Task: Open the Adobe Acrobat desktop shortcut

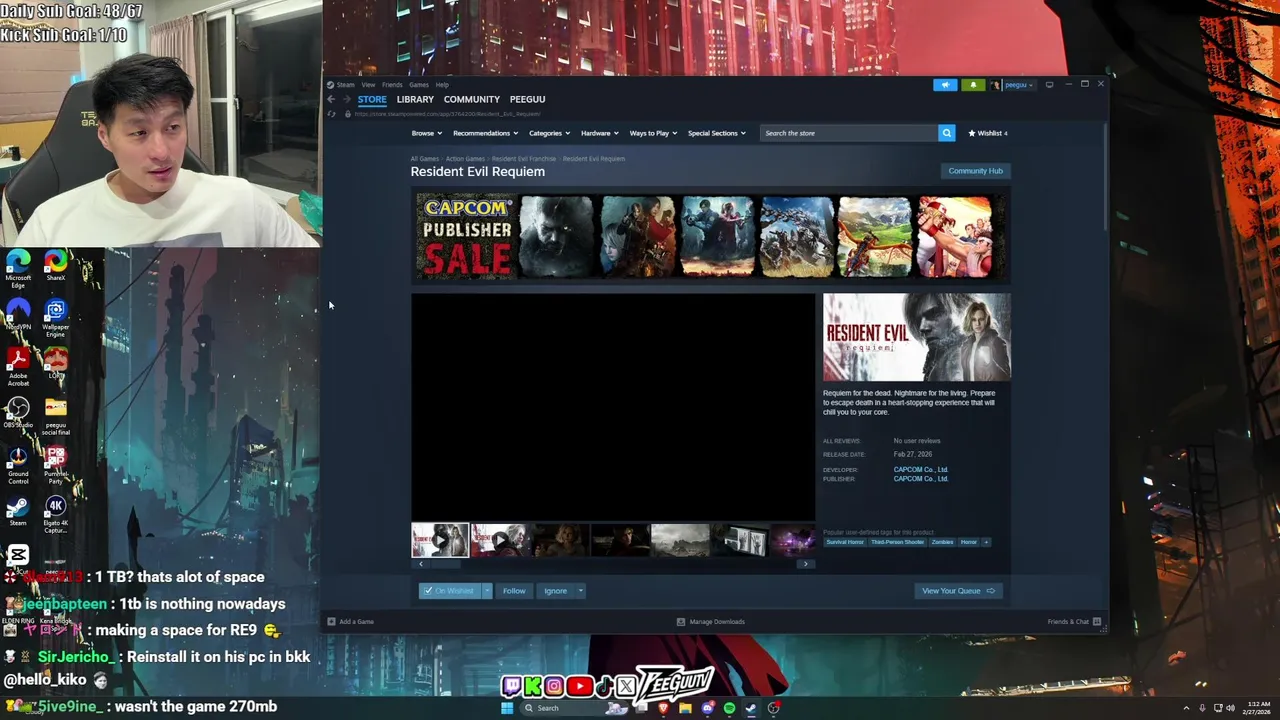Action: pyautogui.click(x=18, y=366)
